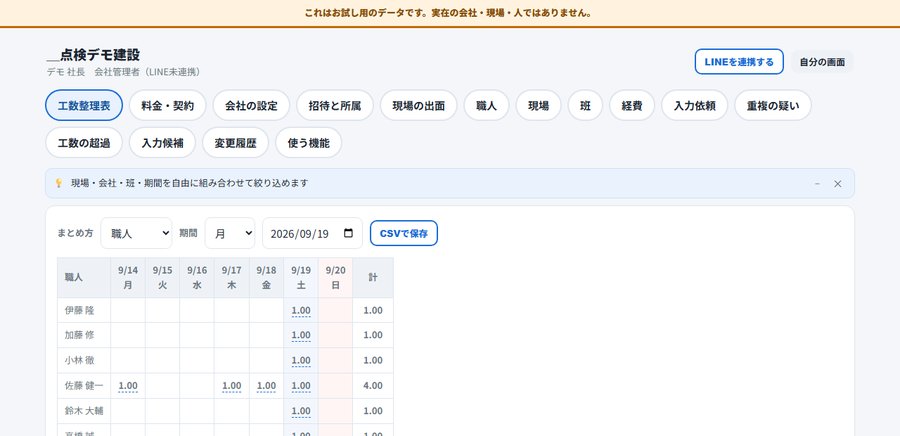This screenshot has height=436, width=900.
Task: Click 加藤 修's 9/19 value 1.00
Action: pyautogui.click(x=301, y=335)
